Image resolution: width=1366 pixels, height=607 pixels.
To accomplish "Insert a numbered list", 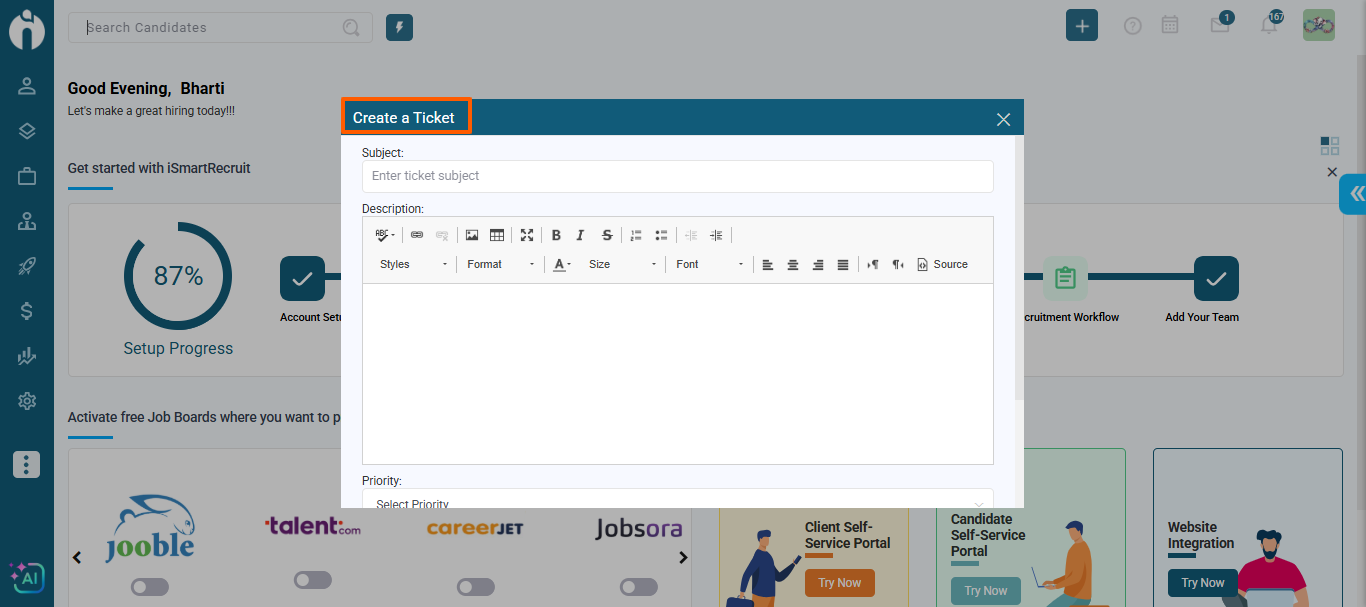I will [x=636, y=235].
